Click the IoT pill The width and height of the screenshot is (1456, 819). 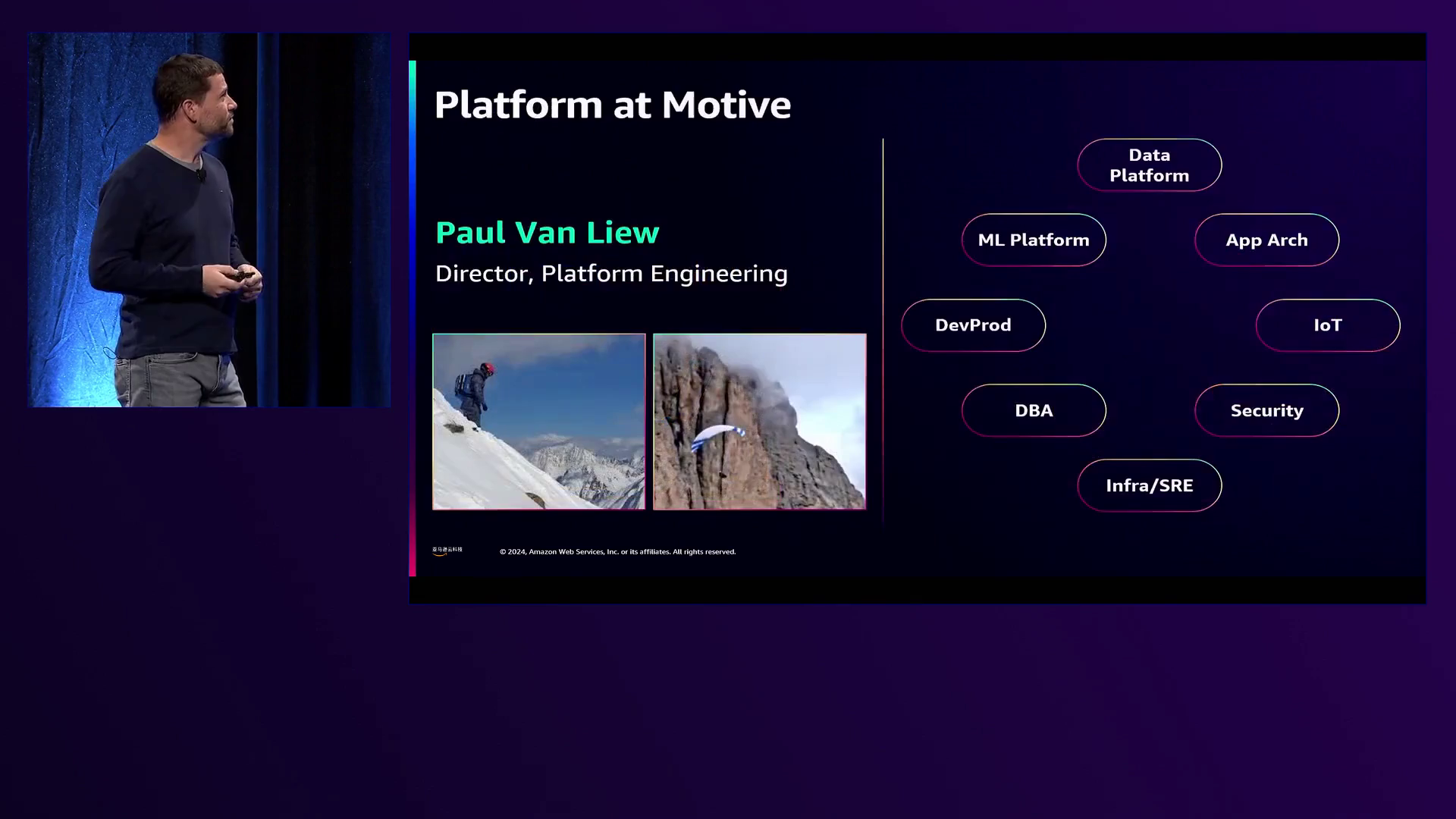click(1327, 325)
